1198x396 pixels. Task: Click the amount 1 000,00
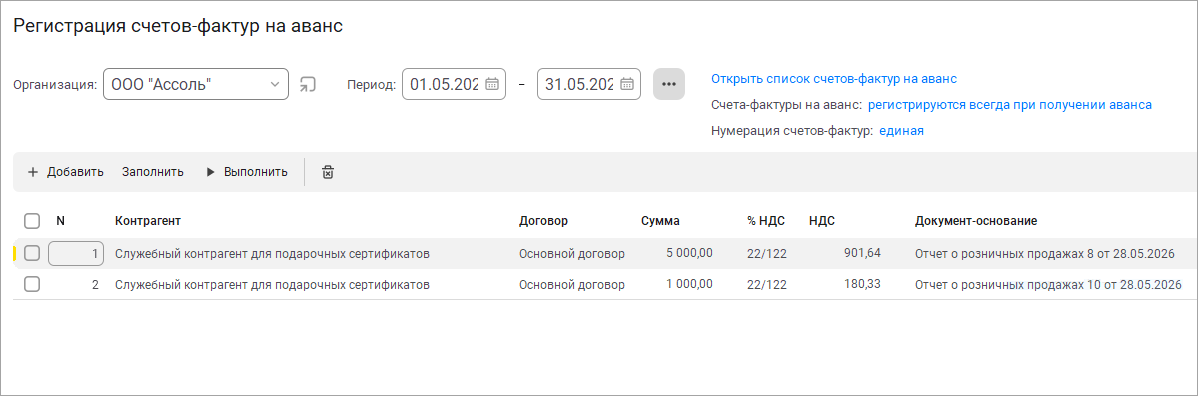689,284
